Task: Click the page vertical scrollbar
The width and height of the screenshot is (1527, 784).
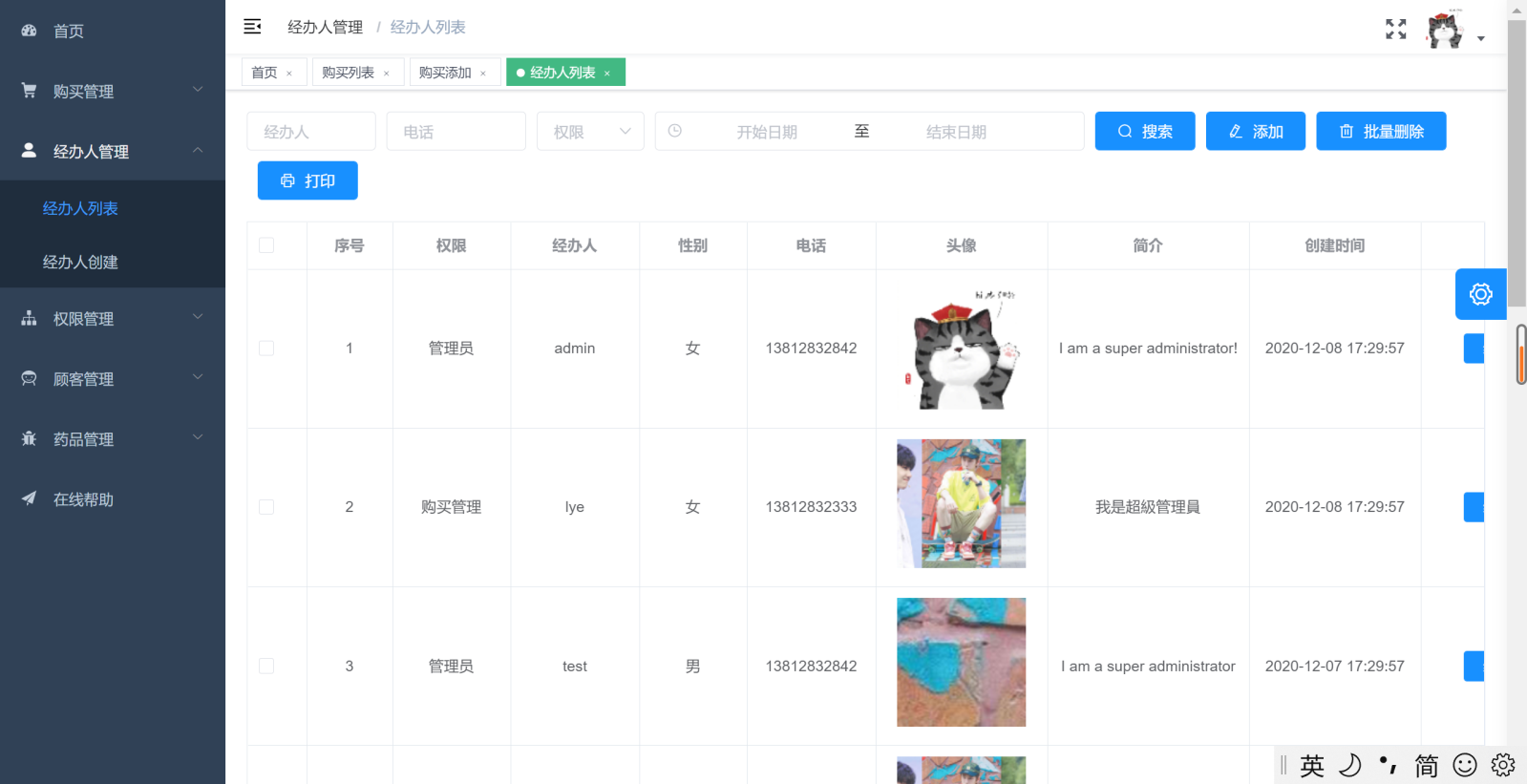Action: 1516,162
